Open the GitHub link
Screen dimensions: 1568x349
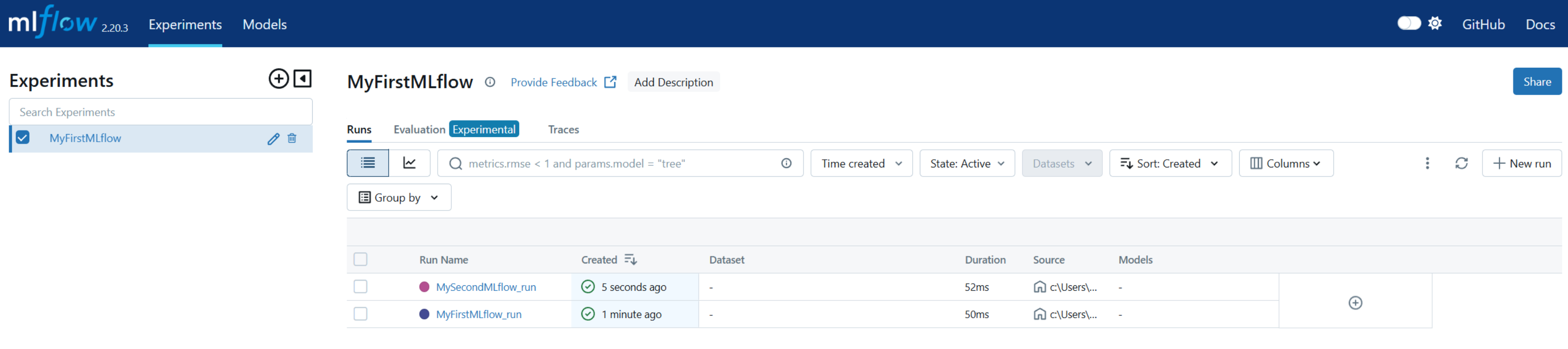point(1483,24)
